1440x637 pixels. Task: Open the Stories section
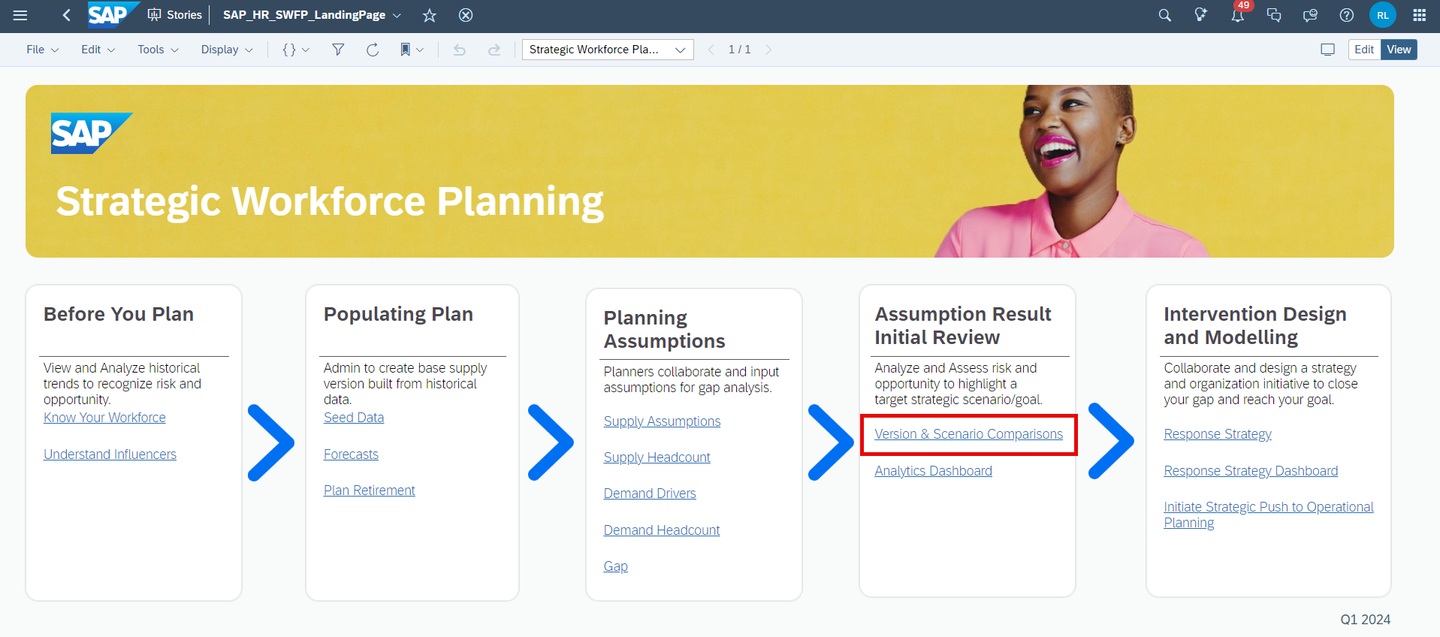(174, 15)
